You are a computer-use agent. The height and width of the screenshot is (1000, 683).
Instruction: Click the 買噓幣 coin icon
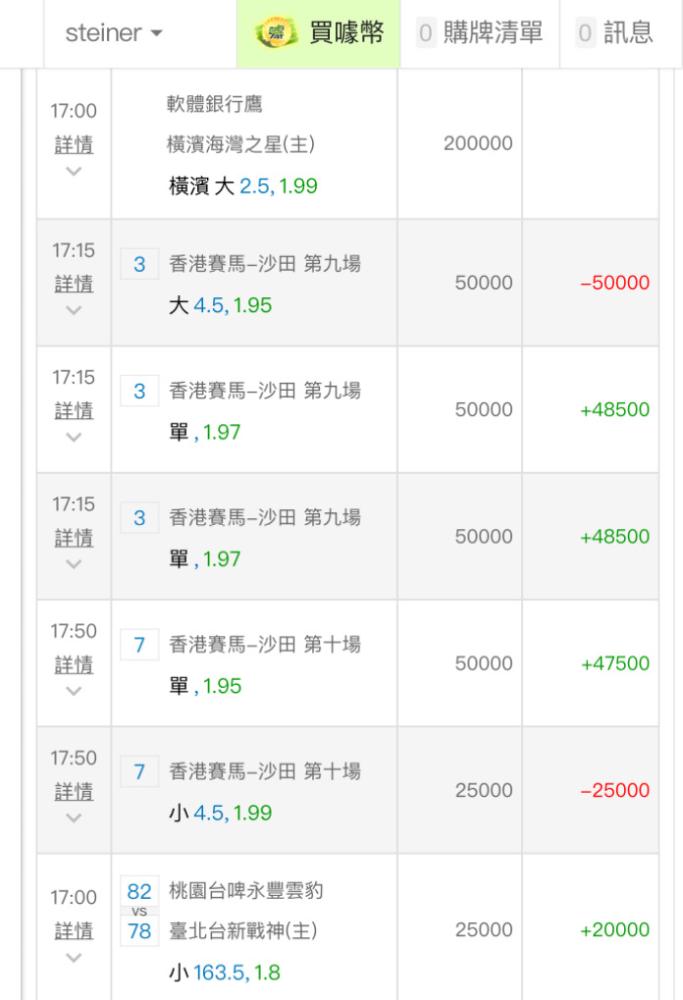[276, 33]
